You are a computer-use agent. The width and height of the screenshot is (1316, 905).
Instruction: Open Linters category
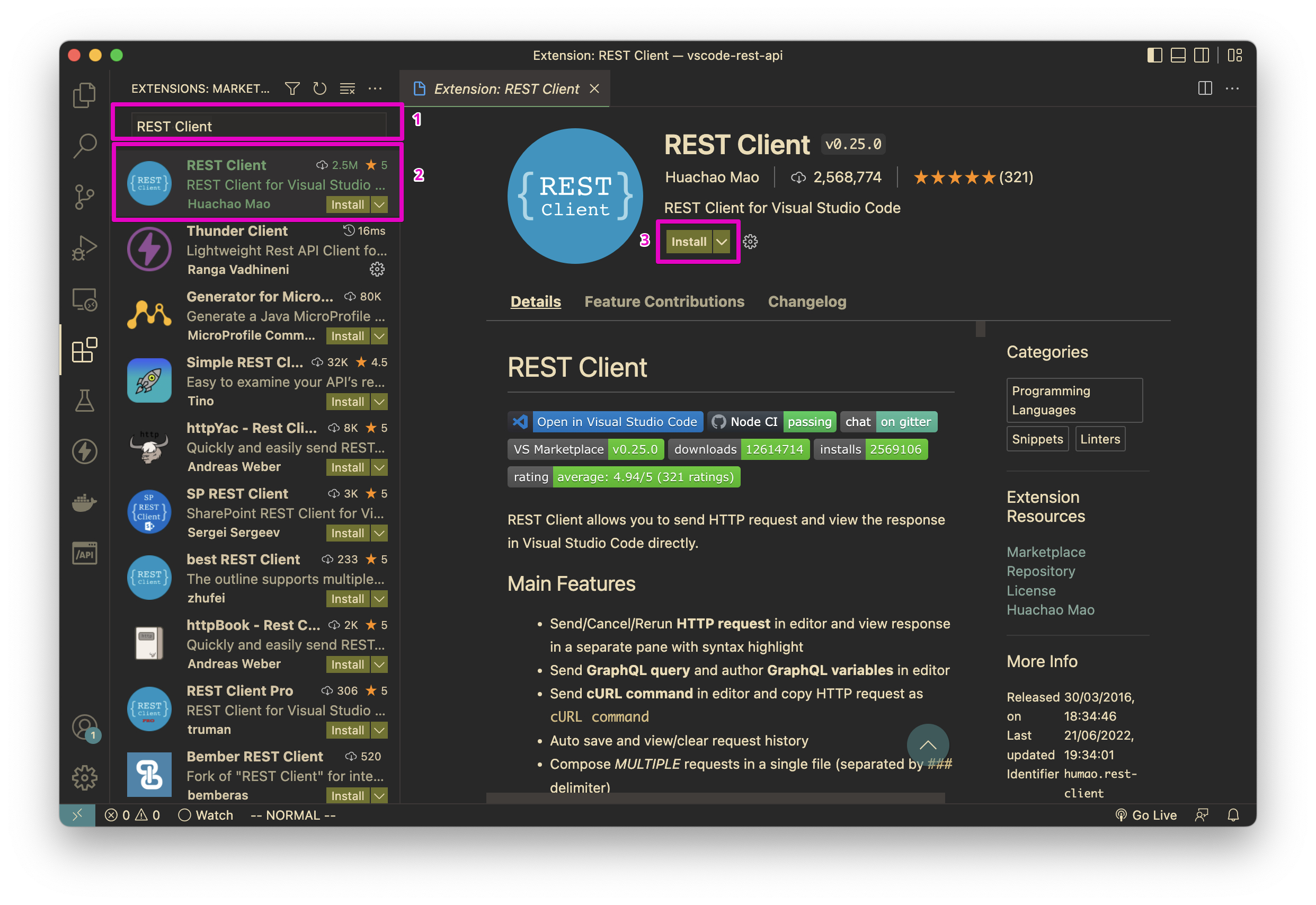[1099, 439]
